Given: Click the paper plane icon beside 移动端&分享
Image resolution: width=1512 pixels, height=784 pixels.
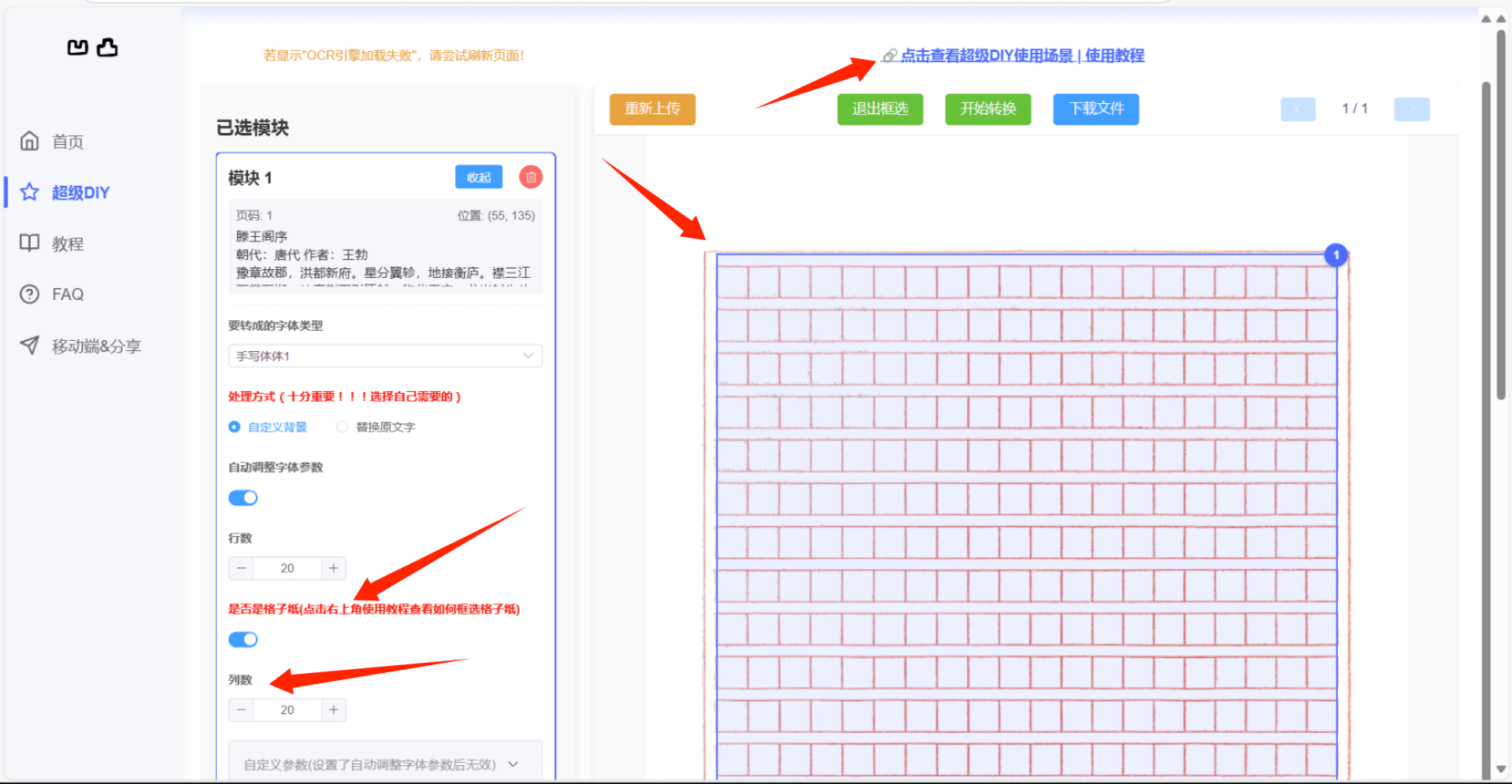Looking at the screenshot, I should 29,345.
